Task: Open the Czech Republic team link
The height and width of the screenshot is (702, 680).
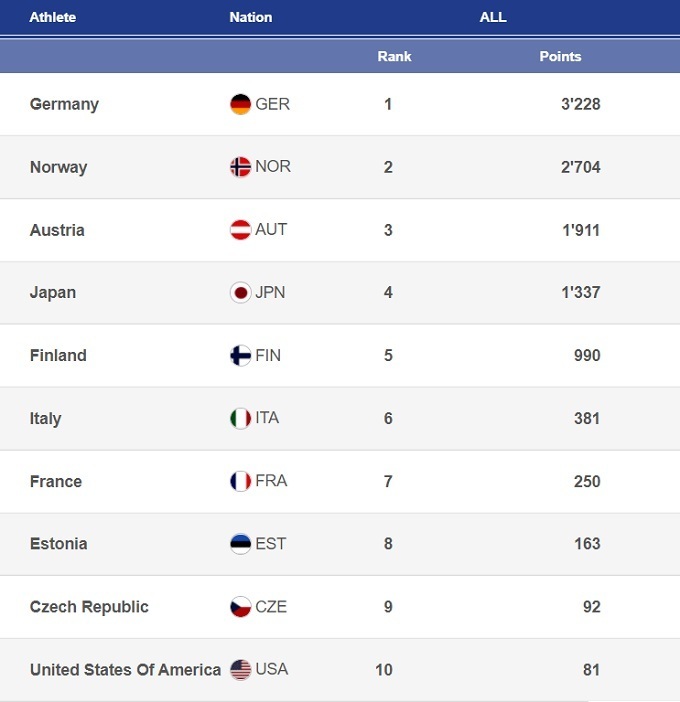Action: (x=89, y=607)
